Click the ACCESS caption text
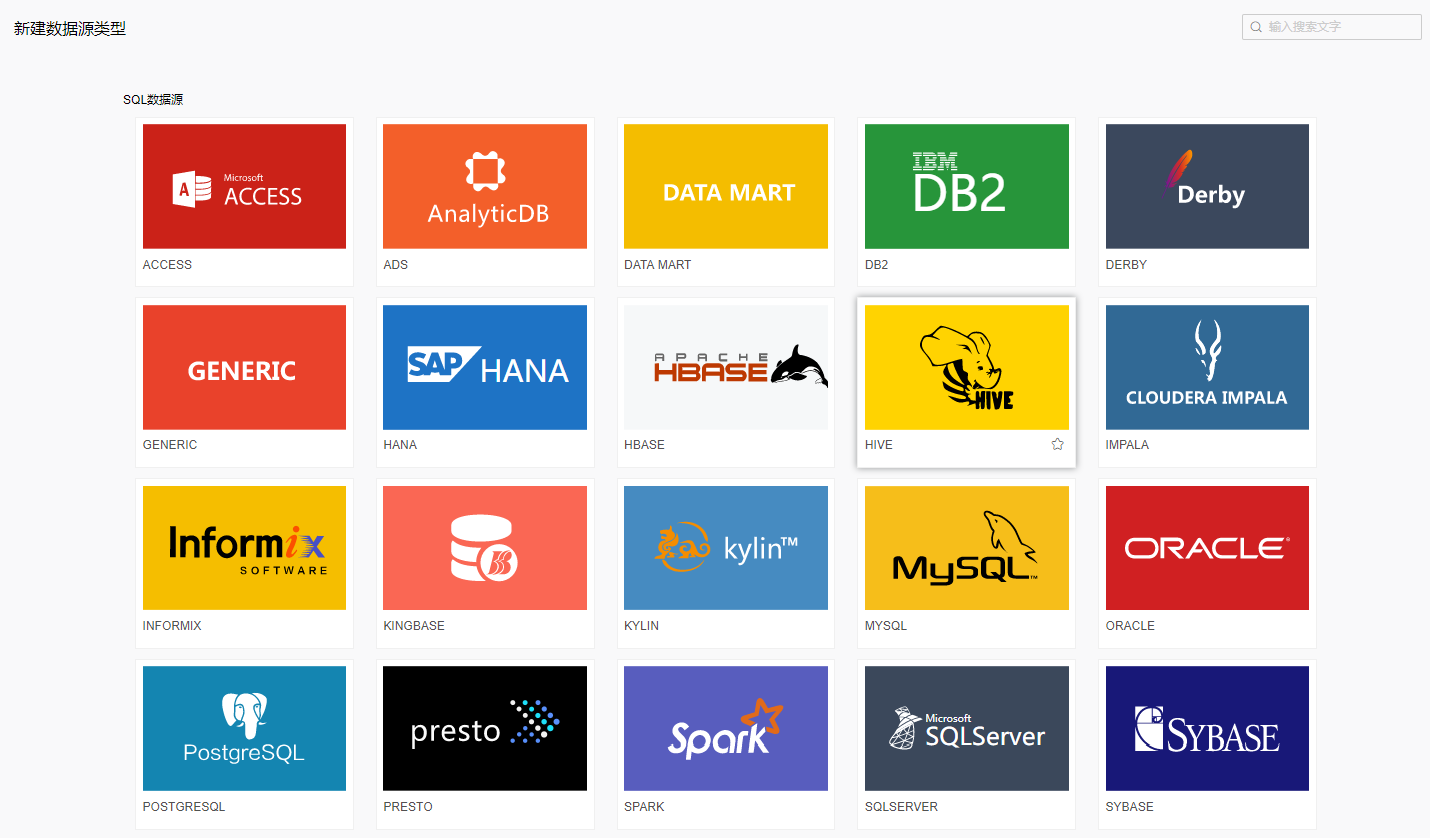The width and height of the screenshot is (1430, 838). pos(167,265)
